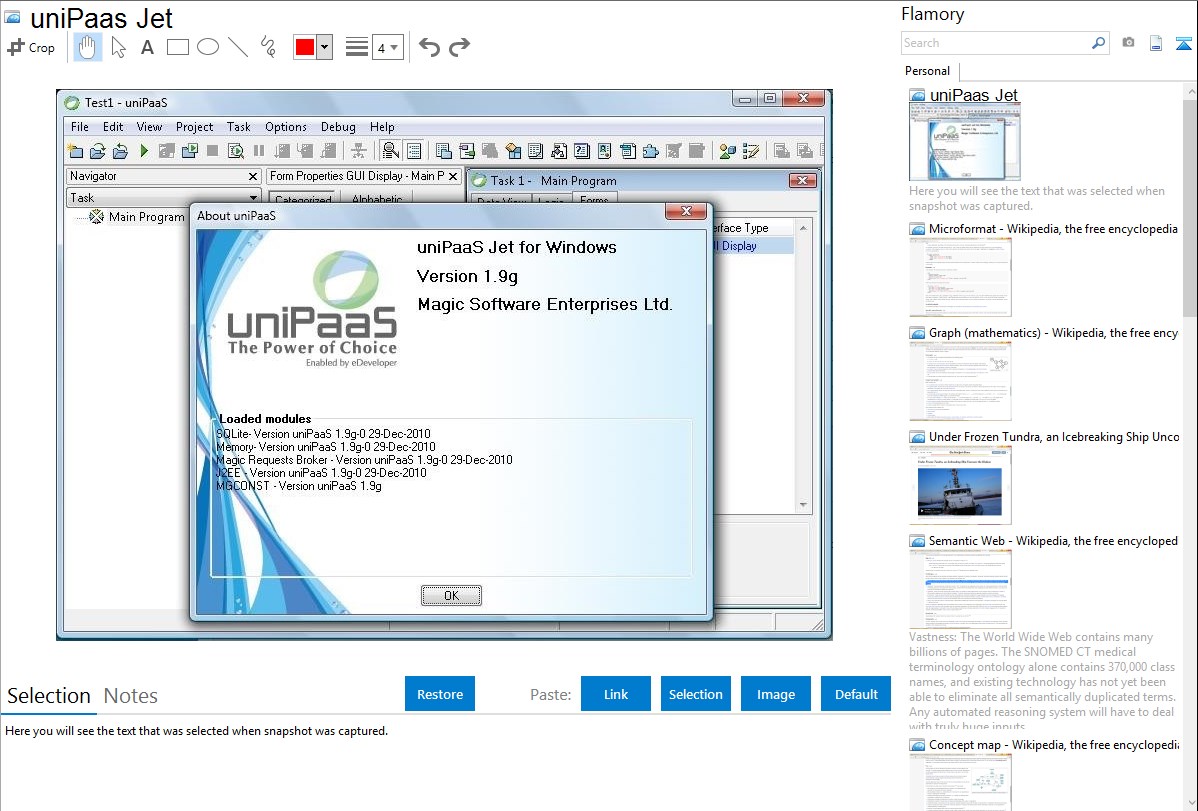Screen dimensions: 1198x811
Task: Click the Flamory app icon beside title
Action: point(12,17)
